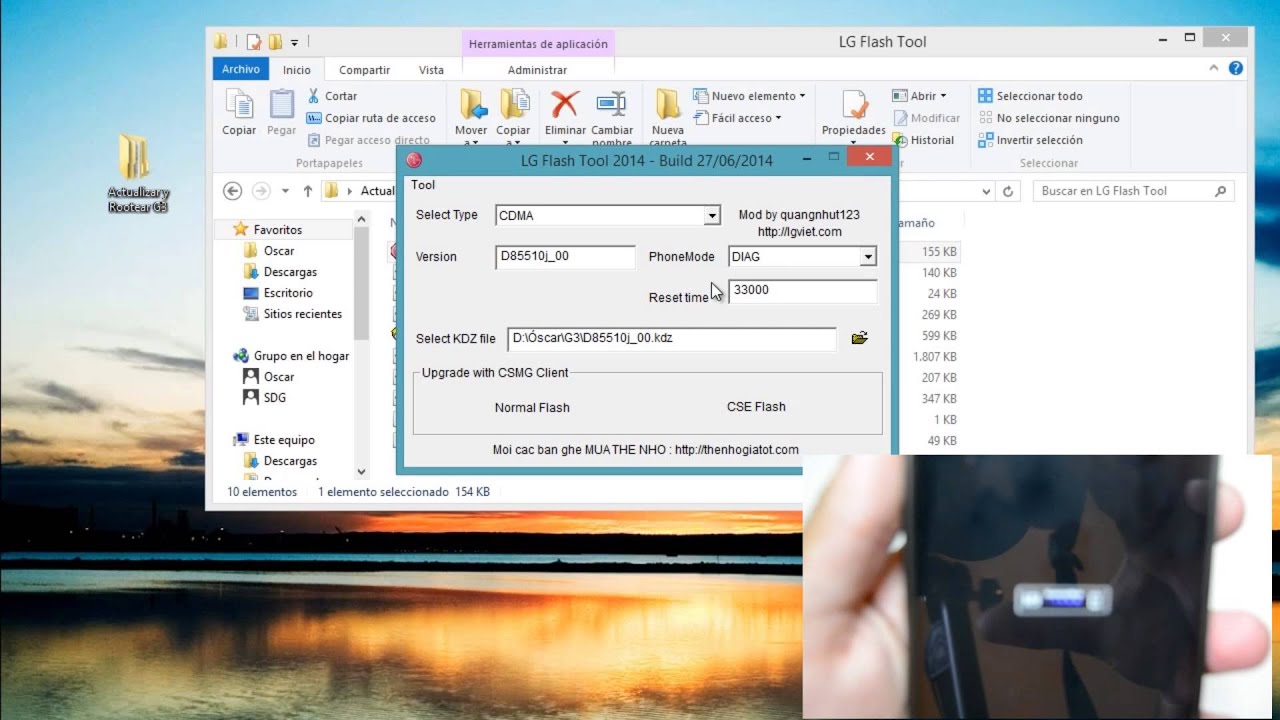Click Modificar in the ribbon

pos(926,118)
